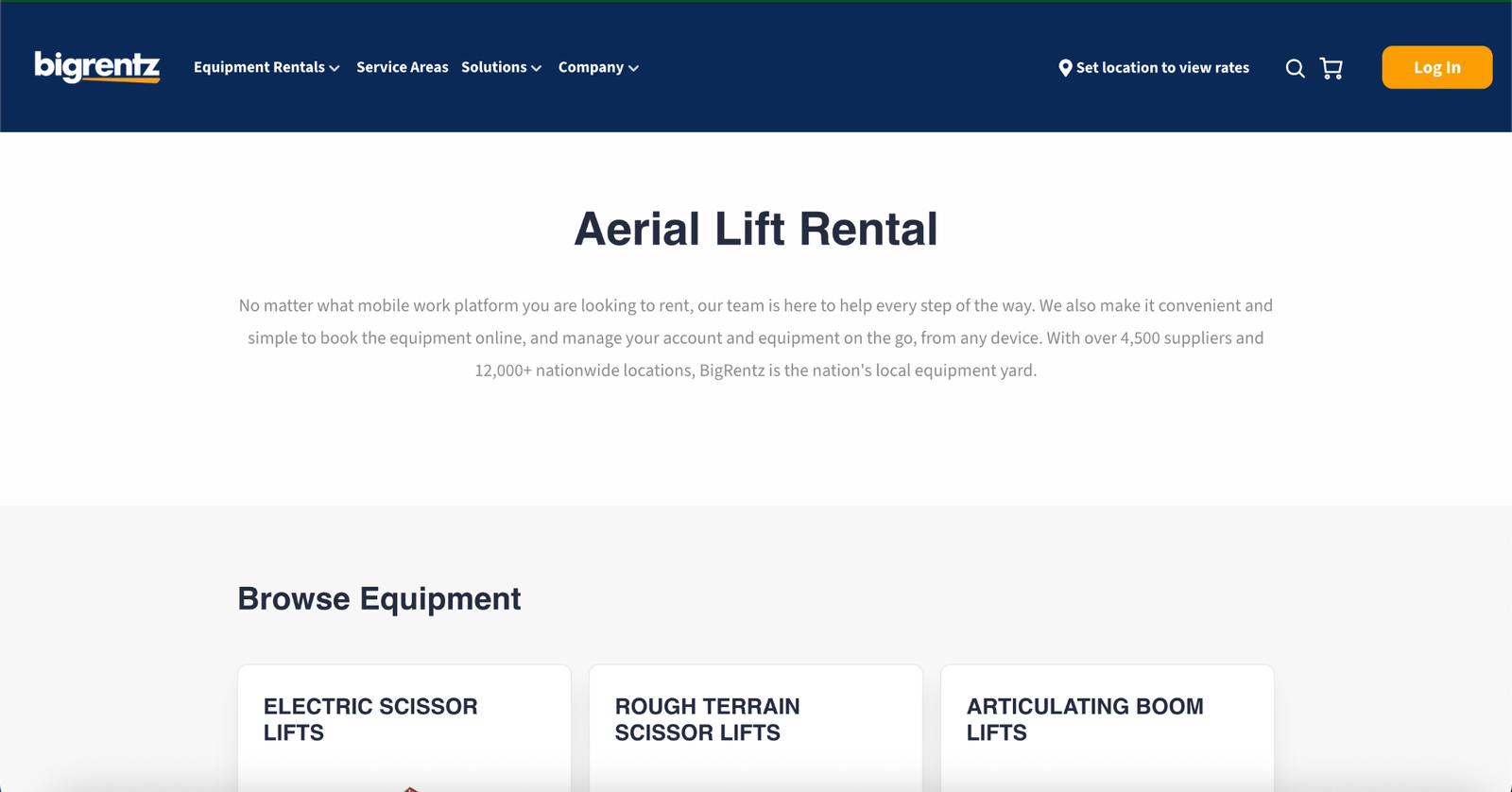Screen dimensions: 1512x792
Task: Expand the Solutions chevron arrow
Action: [537, 69]
